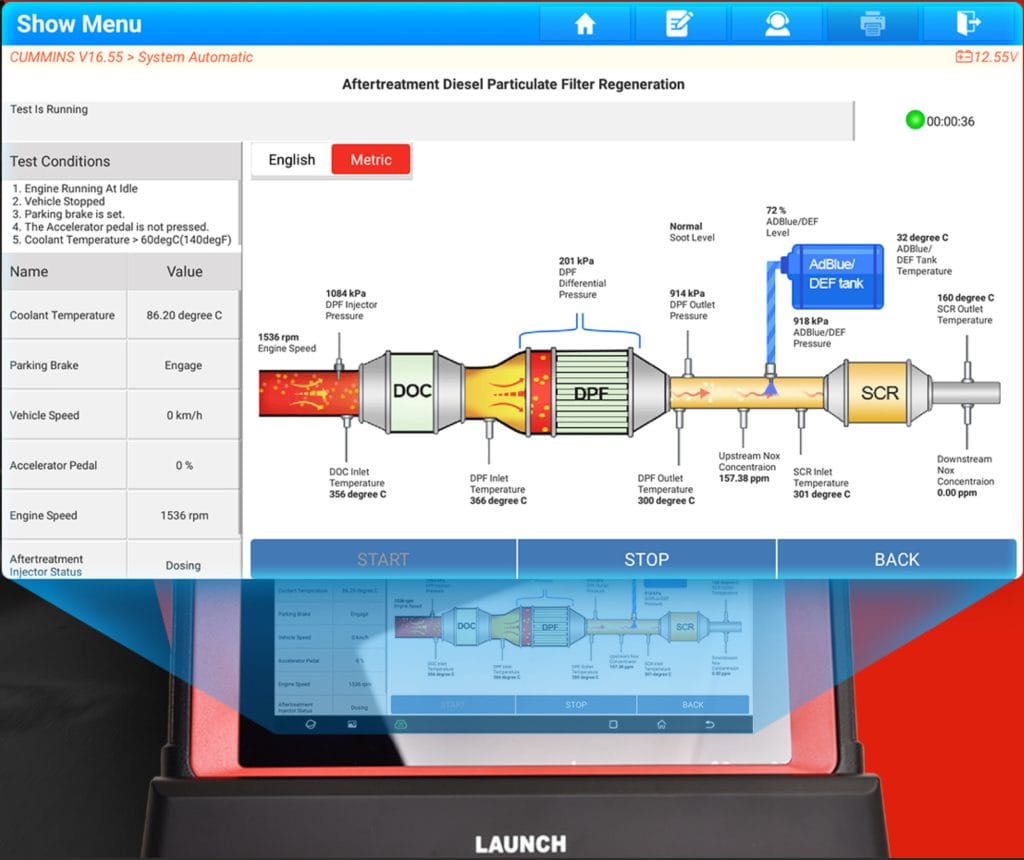Click the 160 degree C SCR Outlet Temperature label
The image size is (1024, 860).
pos(965,309)
